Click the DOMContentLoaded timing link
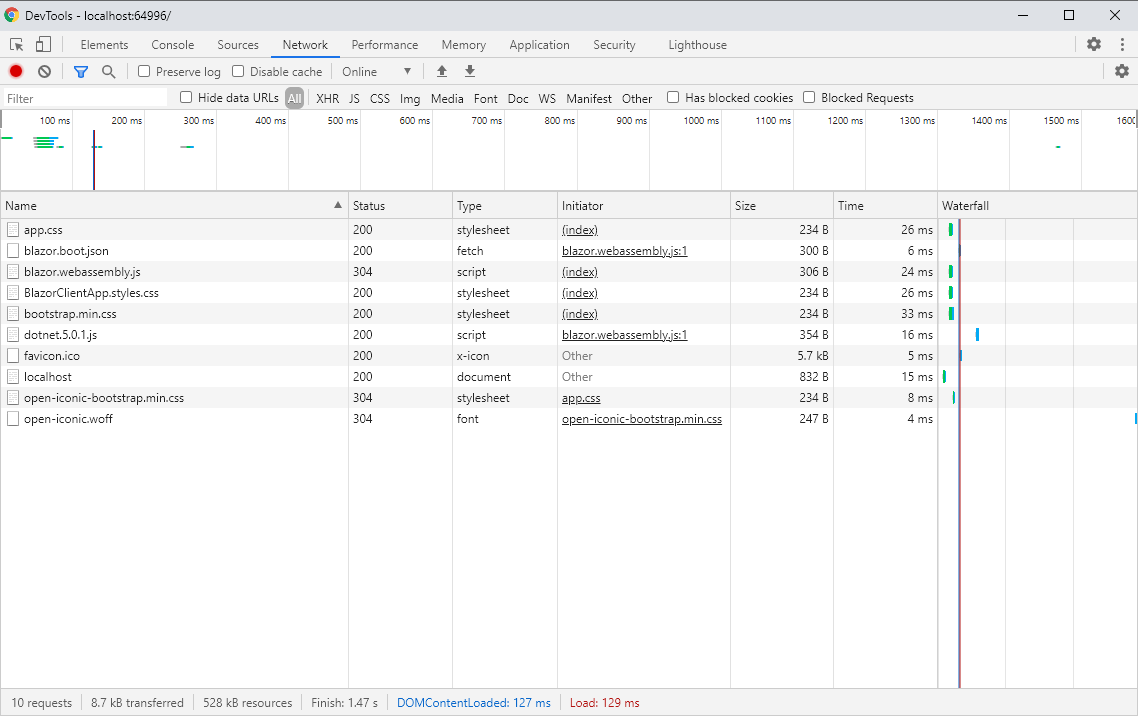The image size is (1138, 716). click(473, 702)
